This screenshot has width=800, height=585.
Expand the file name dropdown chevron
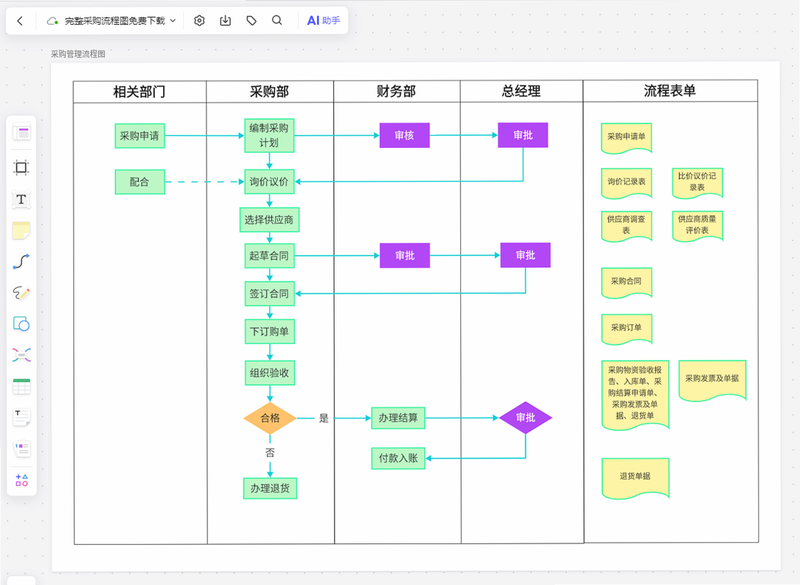coord(172,21)
